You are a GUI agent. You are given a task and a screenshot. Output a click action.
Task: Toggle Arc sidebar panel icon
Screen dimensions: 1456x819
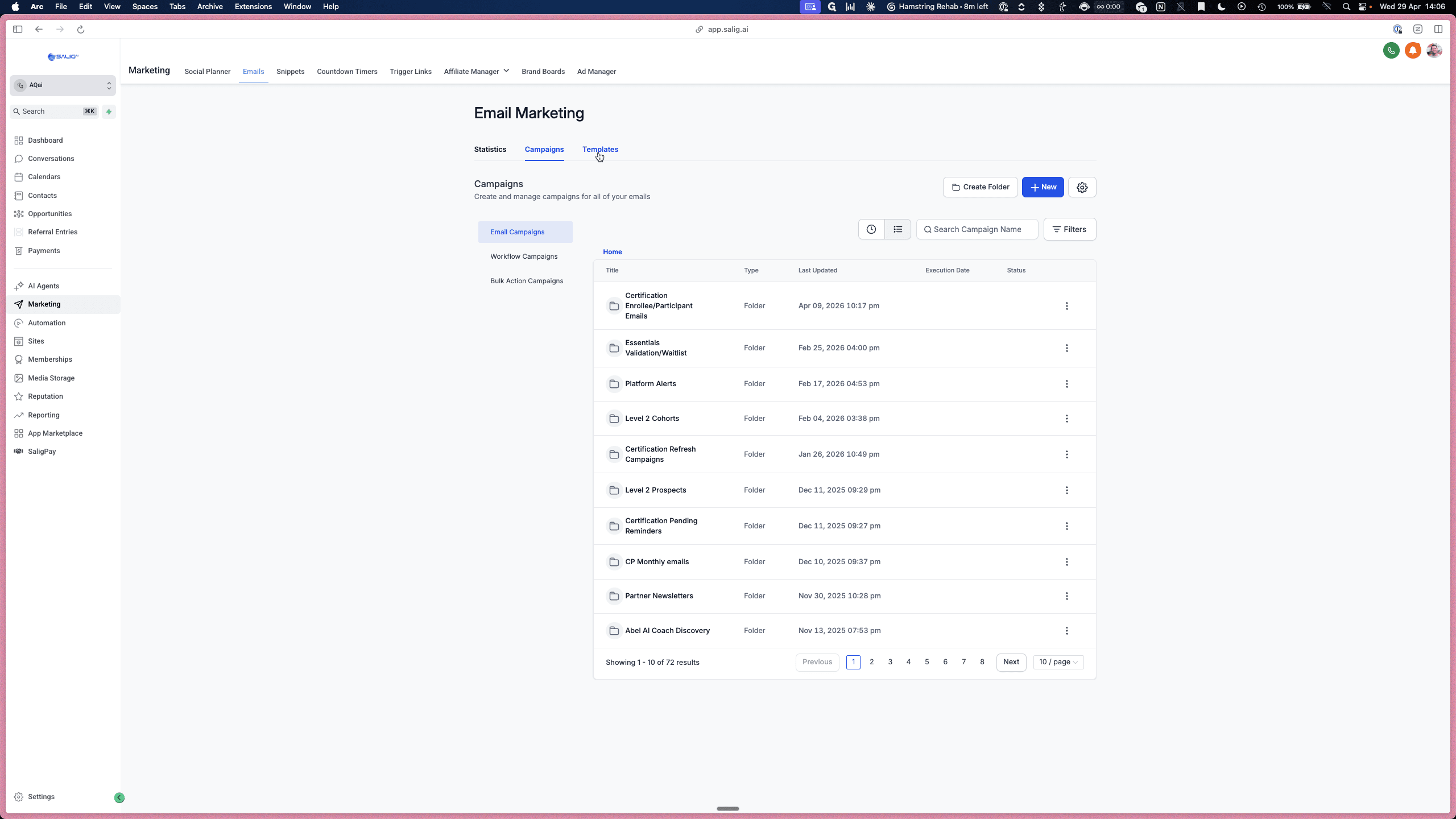(x=18, y=30)
